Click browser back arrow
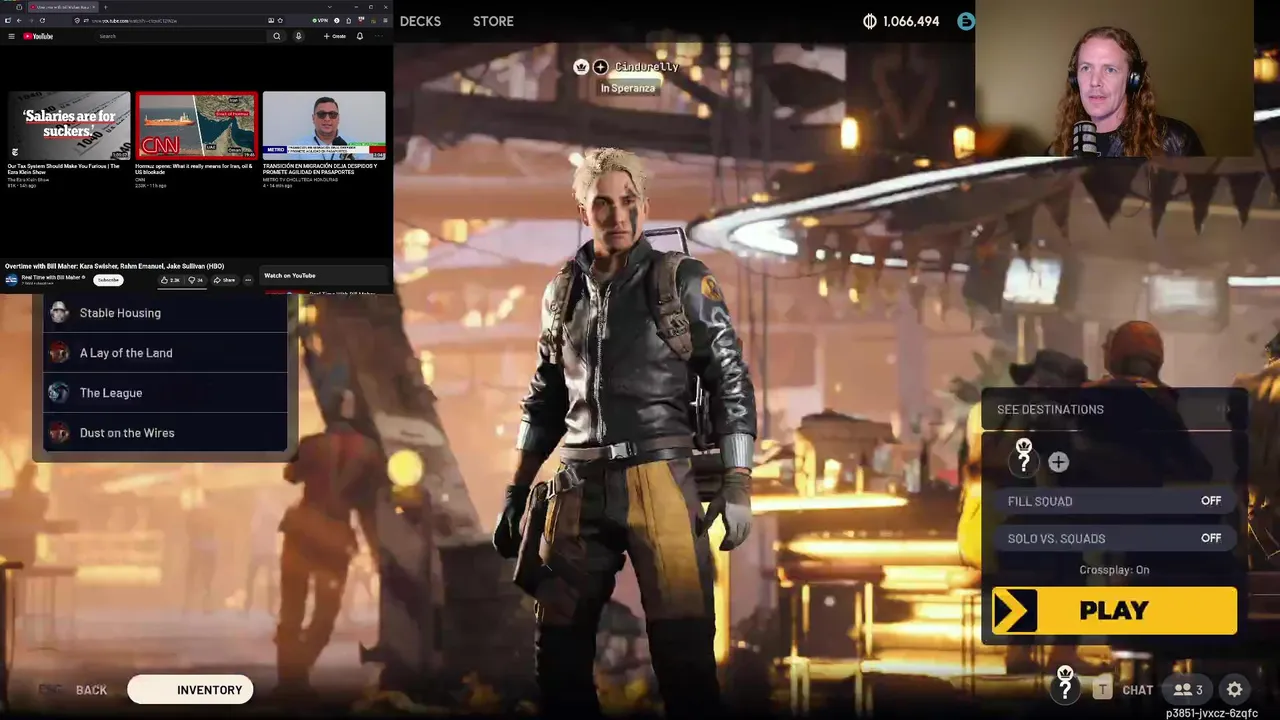1280x720 pixels. (19, 21)
